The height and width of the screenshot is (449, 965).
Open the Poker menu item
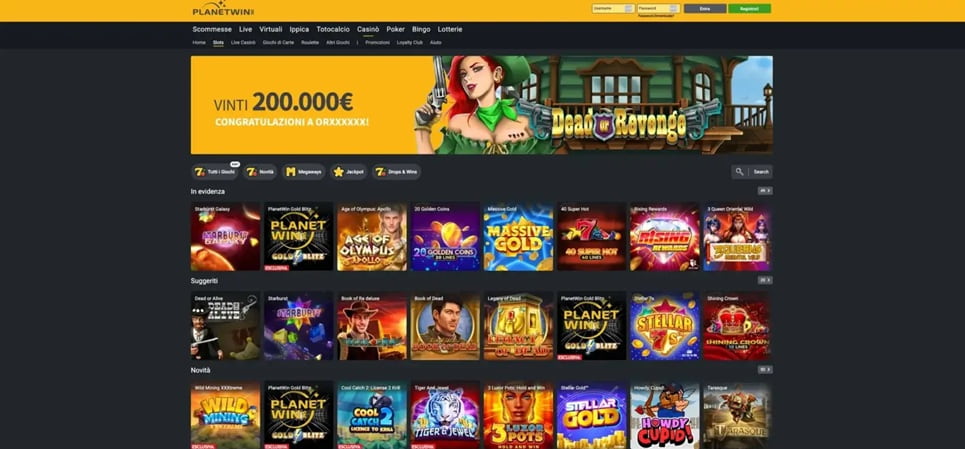pos(396,29)
